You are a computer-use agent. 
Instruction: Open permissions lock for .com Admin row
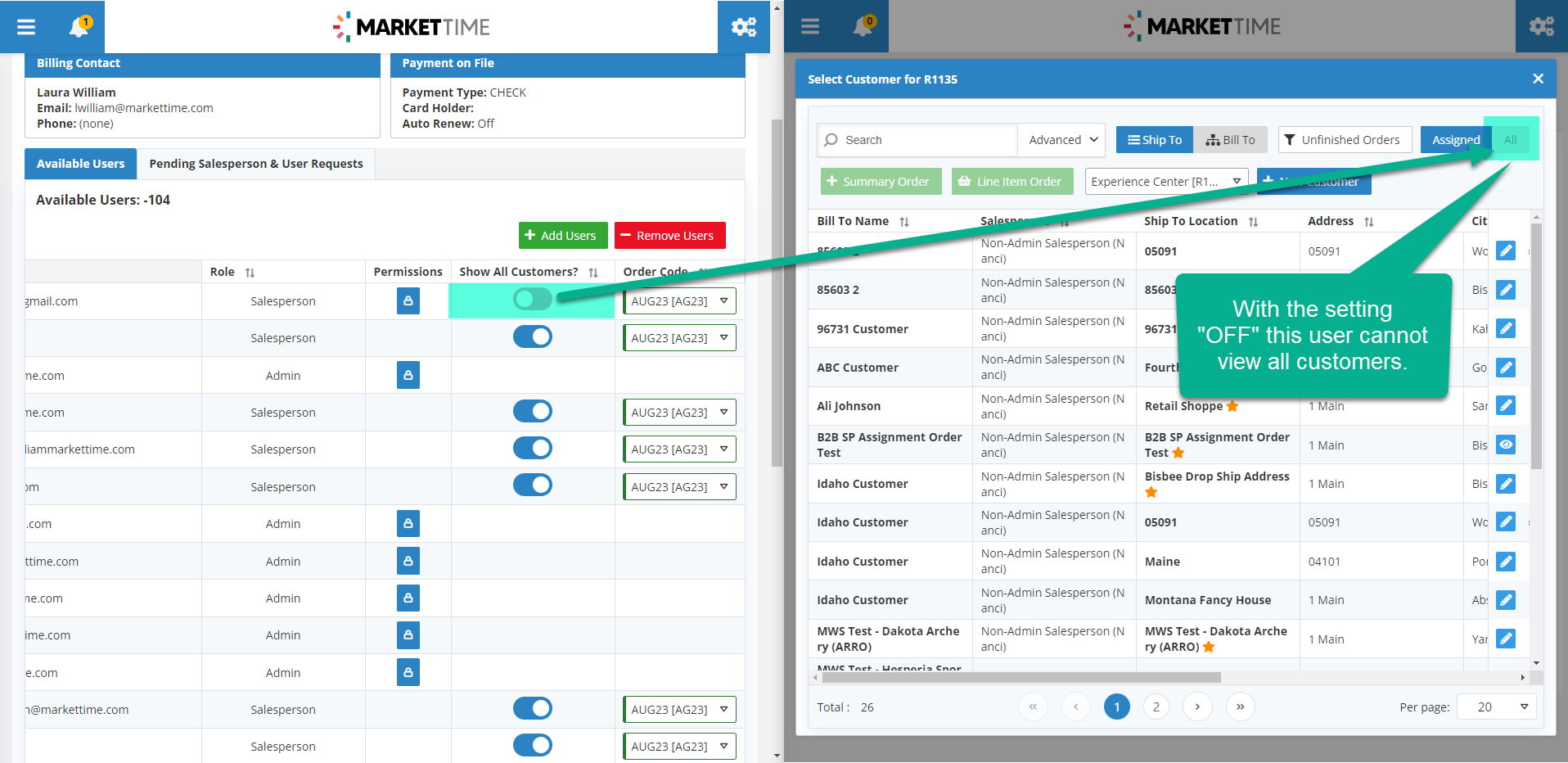click(408, 524)
